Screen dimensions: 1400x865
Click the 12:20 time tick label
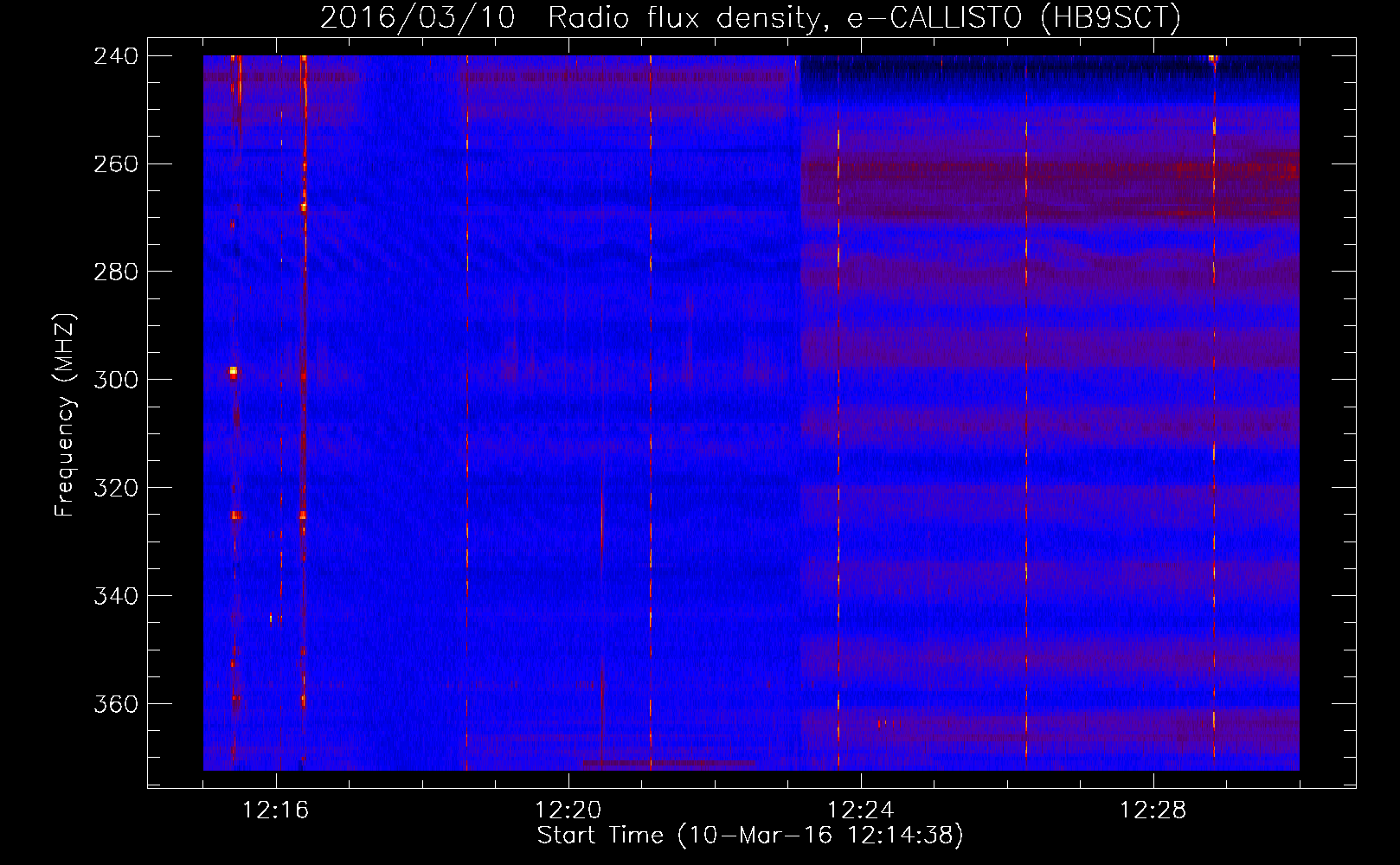(x=568, y=811)
